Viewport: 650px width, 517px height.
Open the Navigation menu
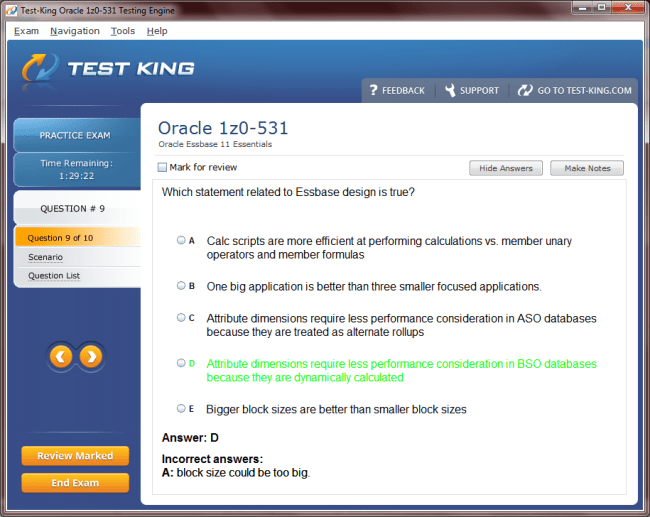coord(75,31)
